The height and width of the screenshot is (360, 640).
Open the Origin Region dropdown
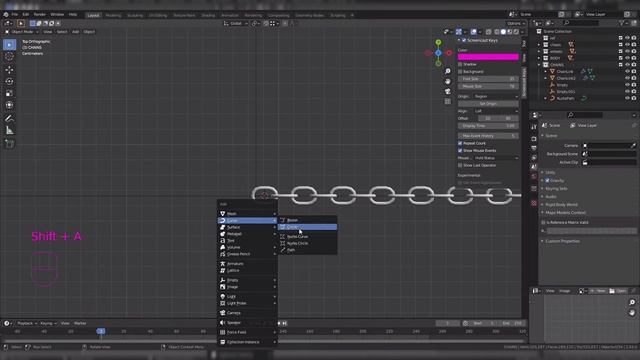point(496,96)
